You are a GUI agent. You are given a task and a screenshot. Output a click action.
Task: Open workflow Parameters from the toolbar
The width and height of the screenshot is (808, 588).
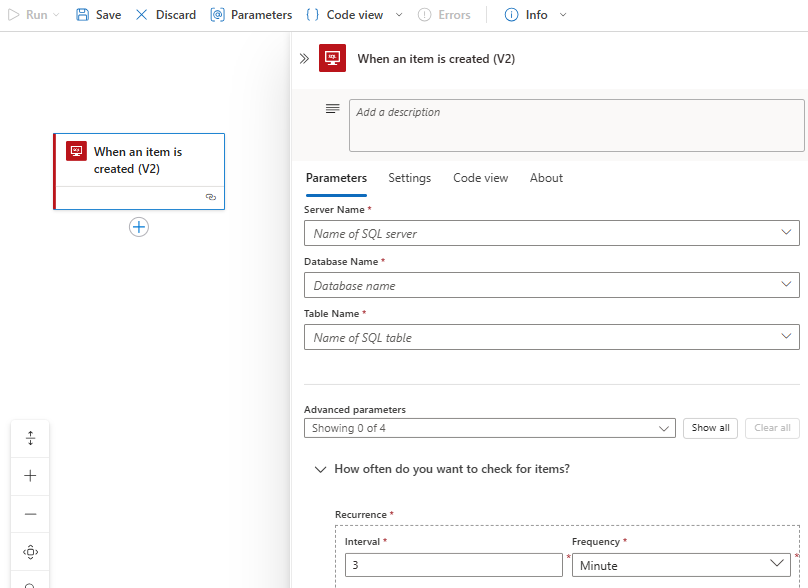click(x=251, y=15)
